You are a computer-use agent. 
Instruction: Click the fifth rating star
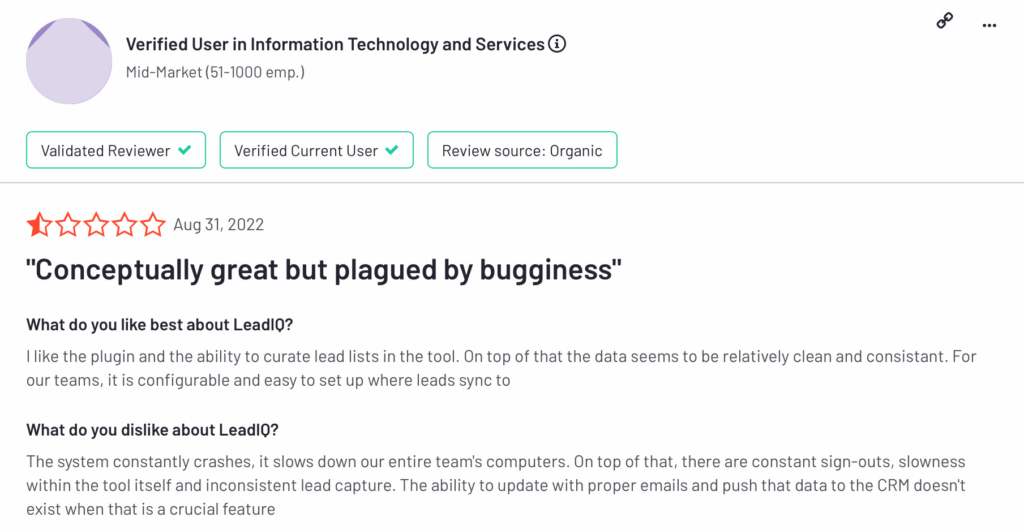[153, 224]
